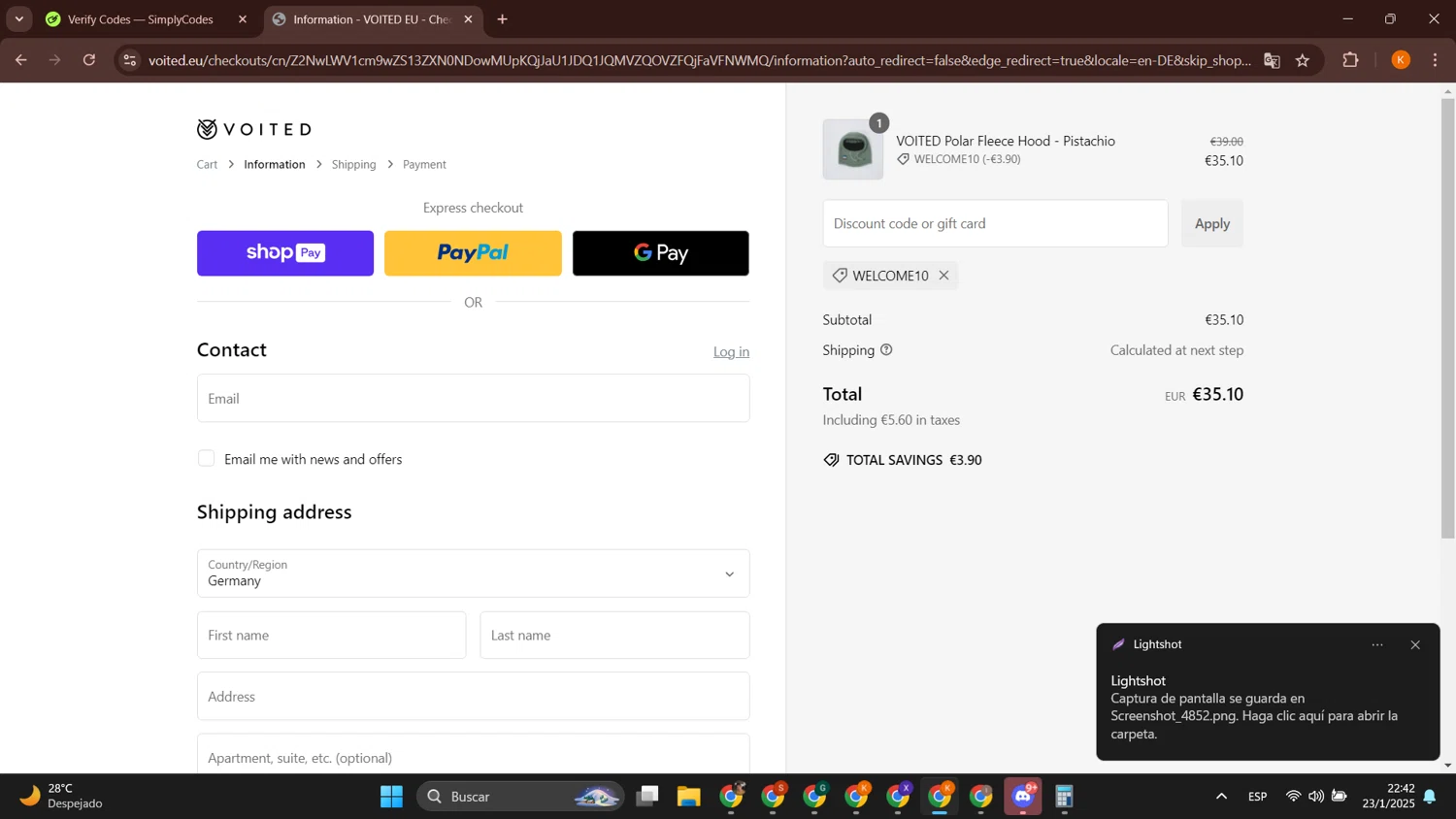The image size is (1456, 819).
Task: Show hidden system tray icons
Action: [x=1221, y=797]
